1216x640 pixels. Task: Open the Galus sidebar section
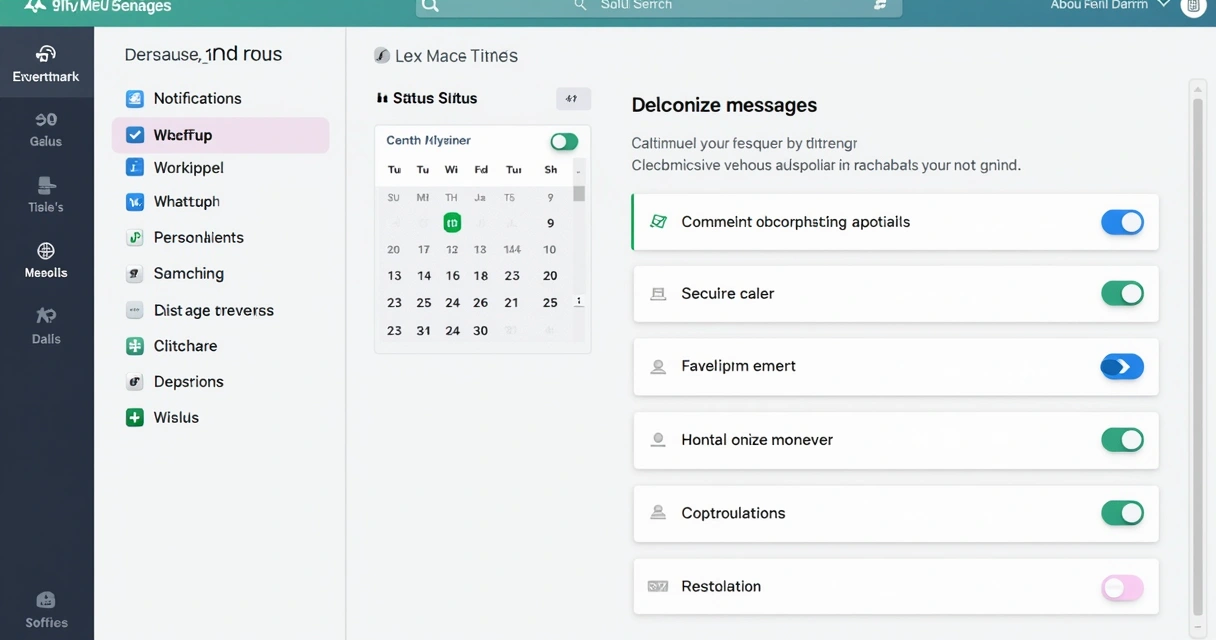[x=46, y=127]
